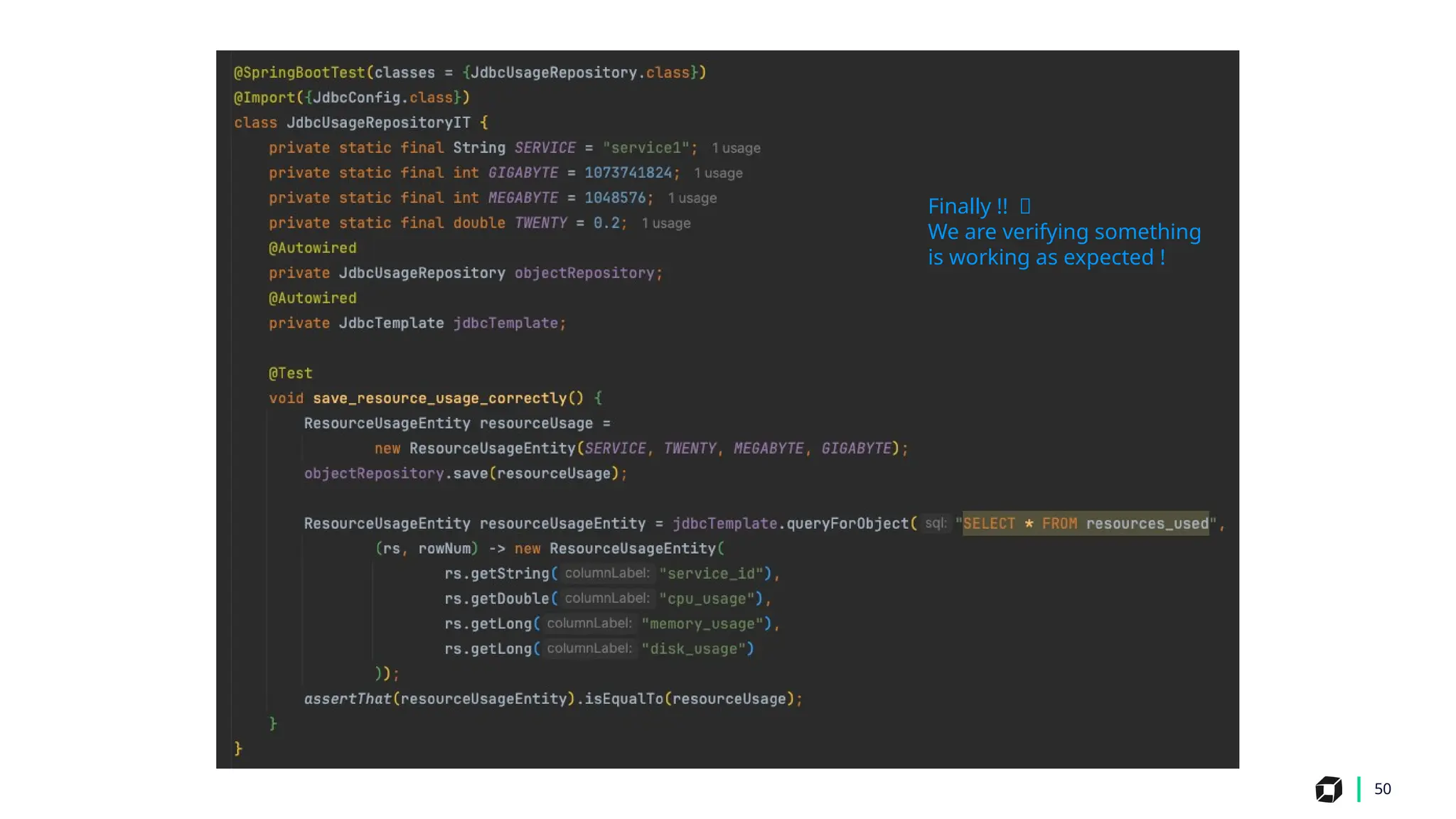1456x819 pixels.
Task: Click the slide number 50
Action: 1382,789
